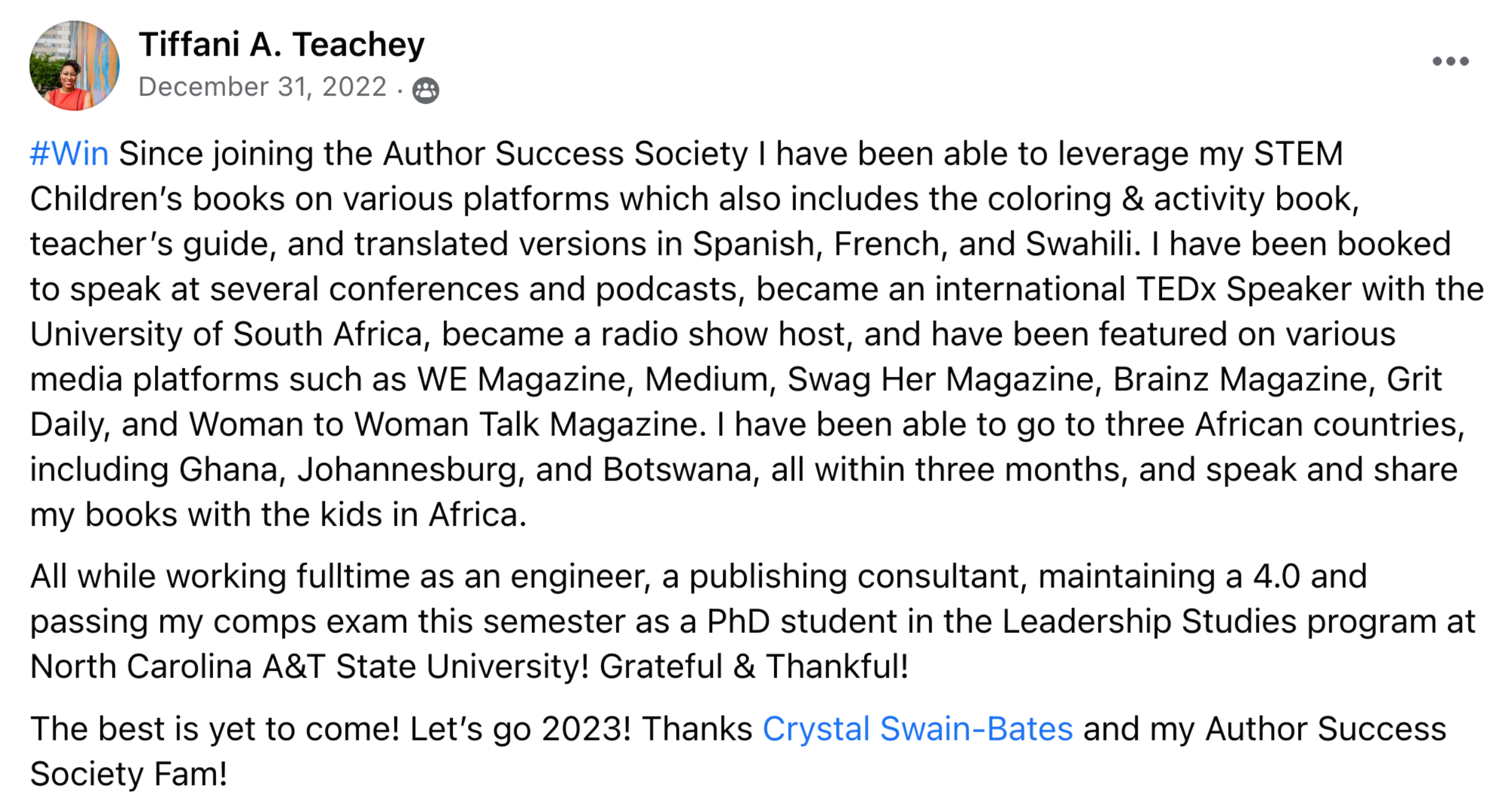Click 'North Carolina A&T State University' text
This screenshot has width=1501, height=812.
tap(309, 666)
